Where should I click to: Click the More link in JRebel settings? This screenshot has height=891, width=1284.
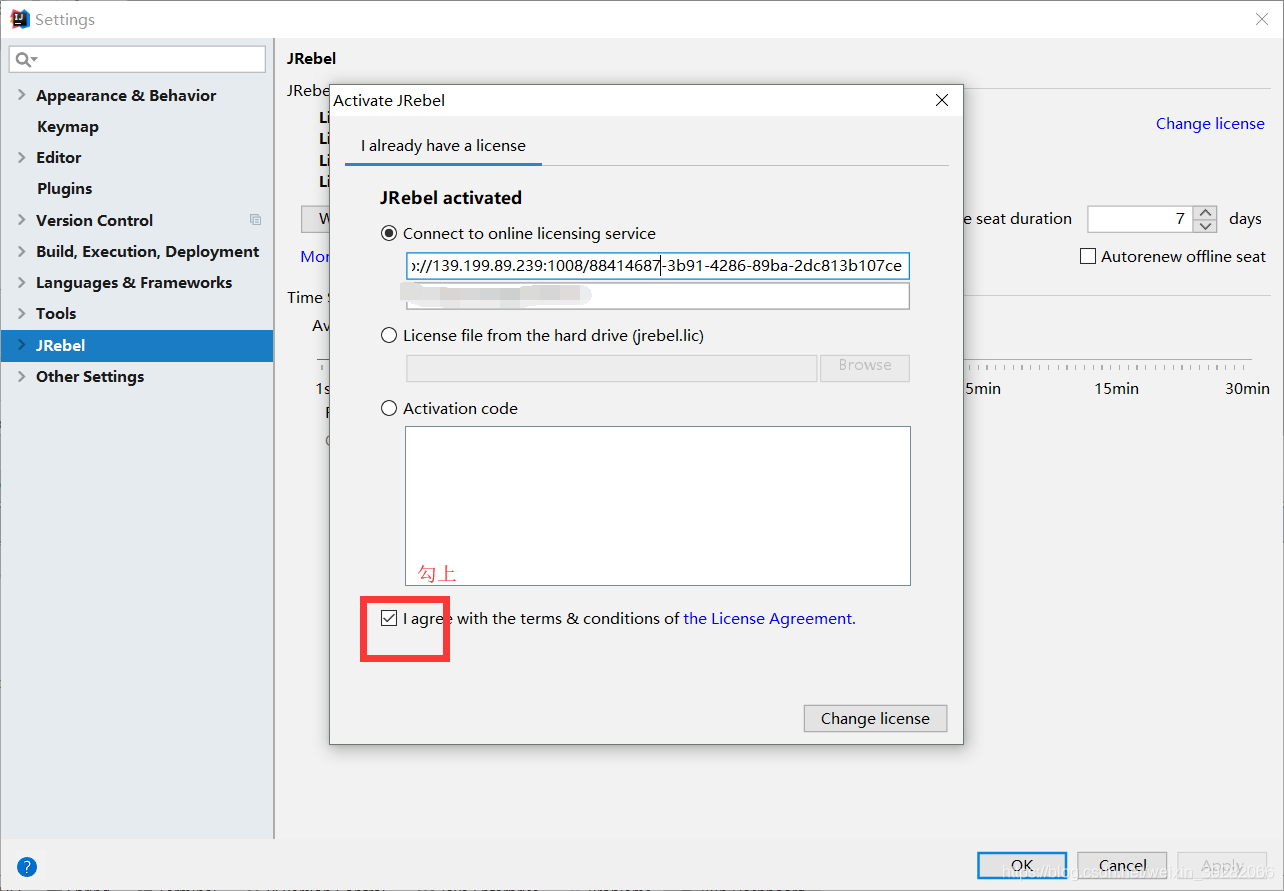[315, 257]
